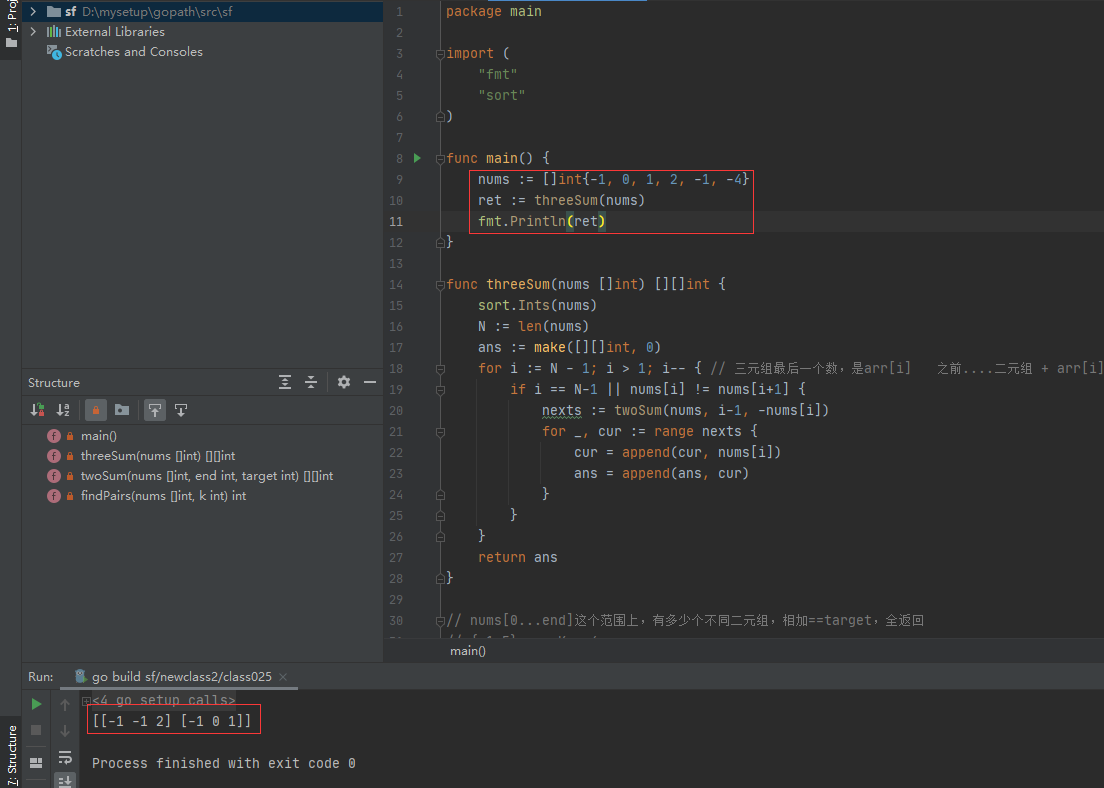Collapse inner for range fold at line 21
Image resolution: width=1104 pixels, height=788 pixels.
(440, 432)
